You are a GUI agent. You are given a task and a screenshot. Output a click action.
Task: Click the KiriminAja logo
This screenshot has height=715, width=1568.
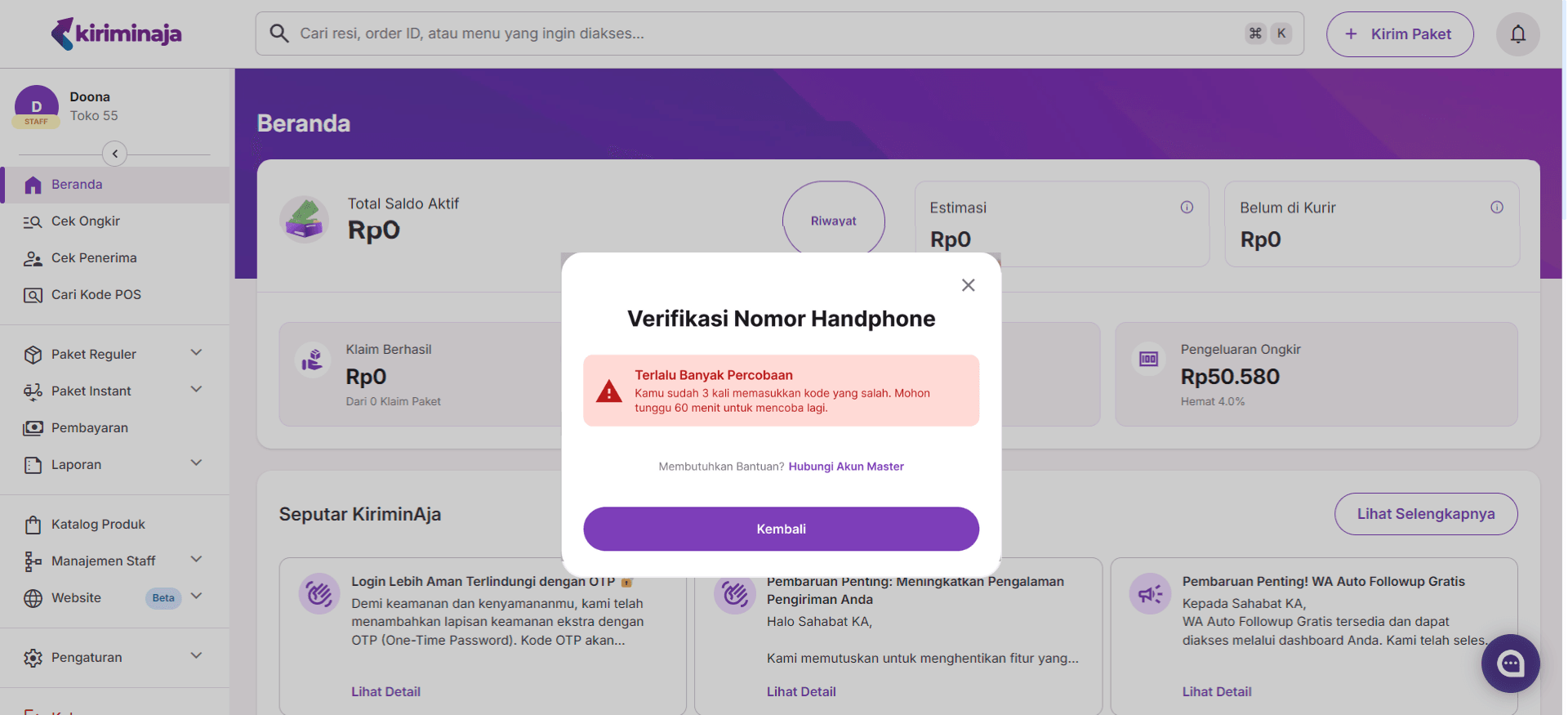(117, 34)
